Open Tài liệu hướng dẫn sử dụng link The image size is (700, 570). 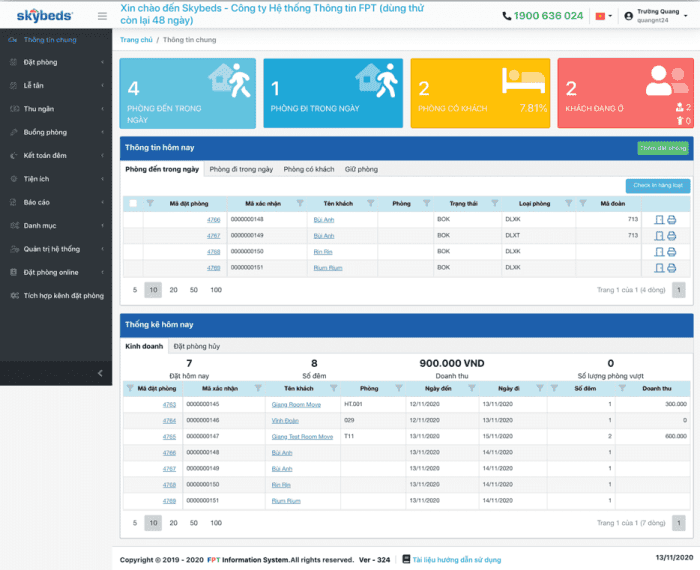[x=457, y=560]
